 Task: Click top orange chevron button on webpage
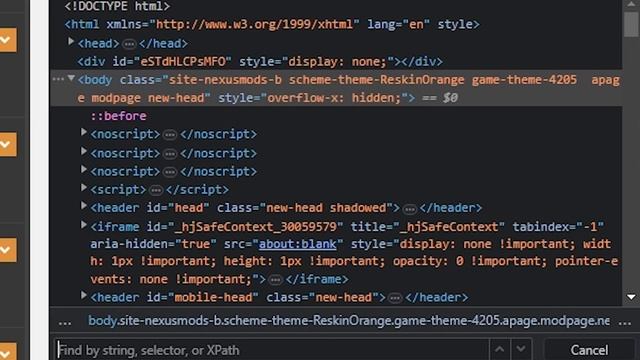[x=7, y=40]
